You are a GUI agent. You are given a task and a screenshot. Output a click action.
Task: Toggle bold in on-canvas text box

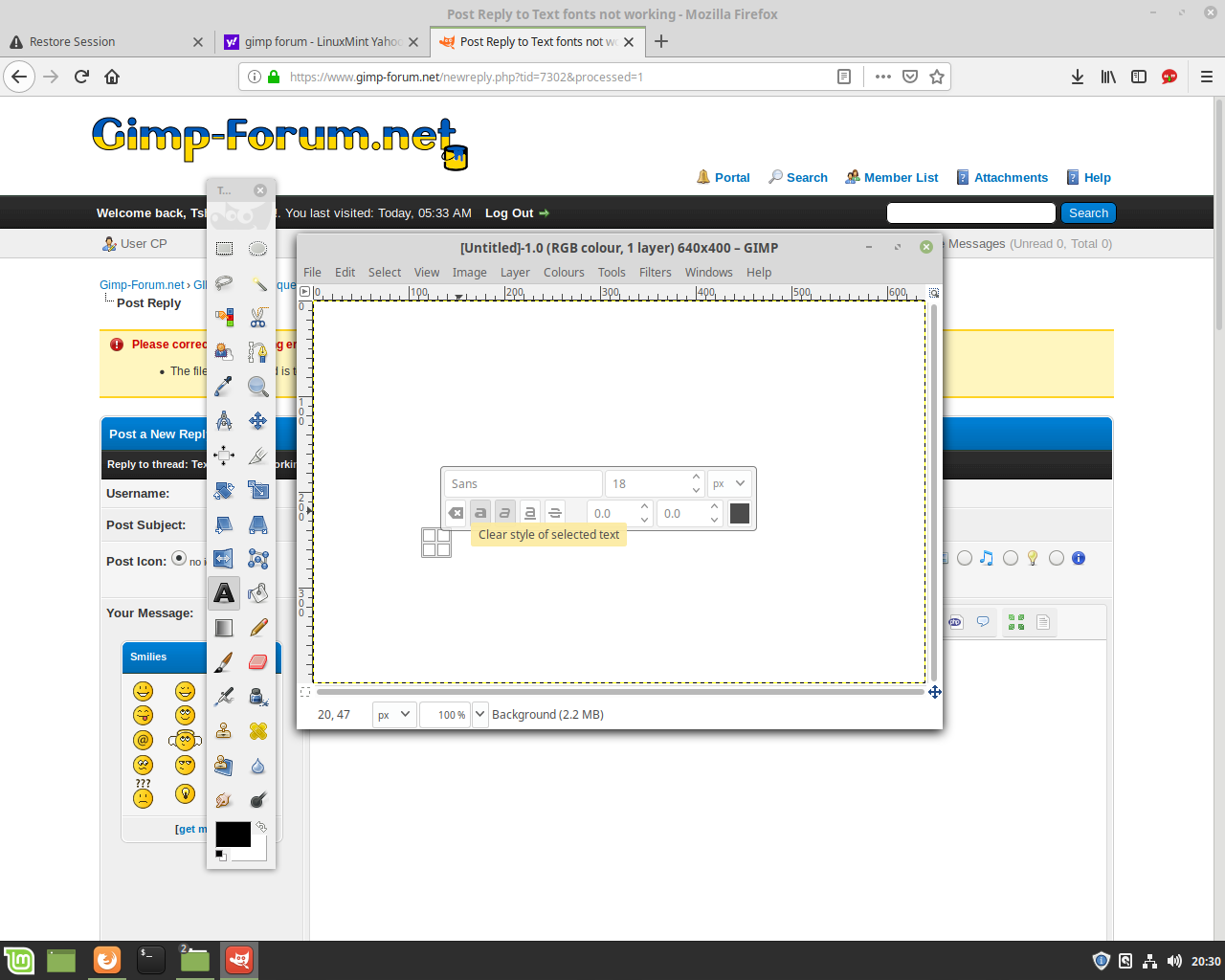tap(481, 513)
